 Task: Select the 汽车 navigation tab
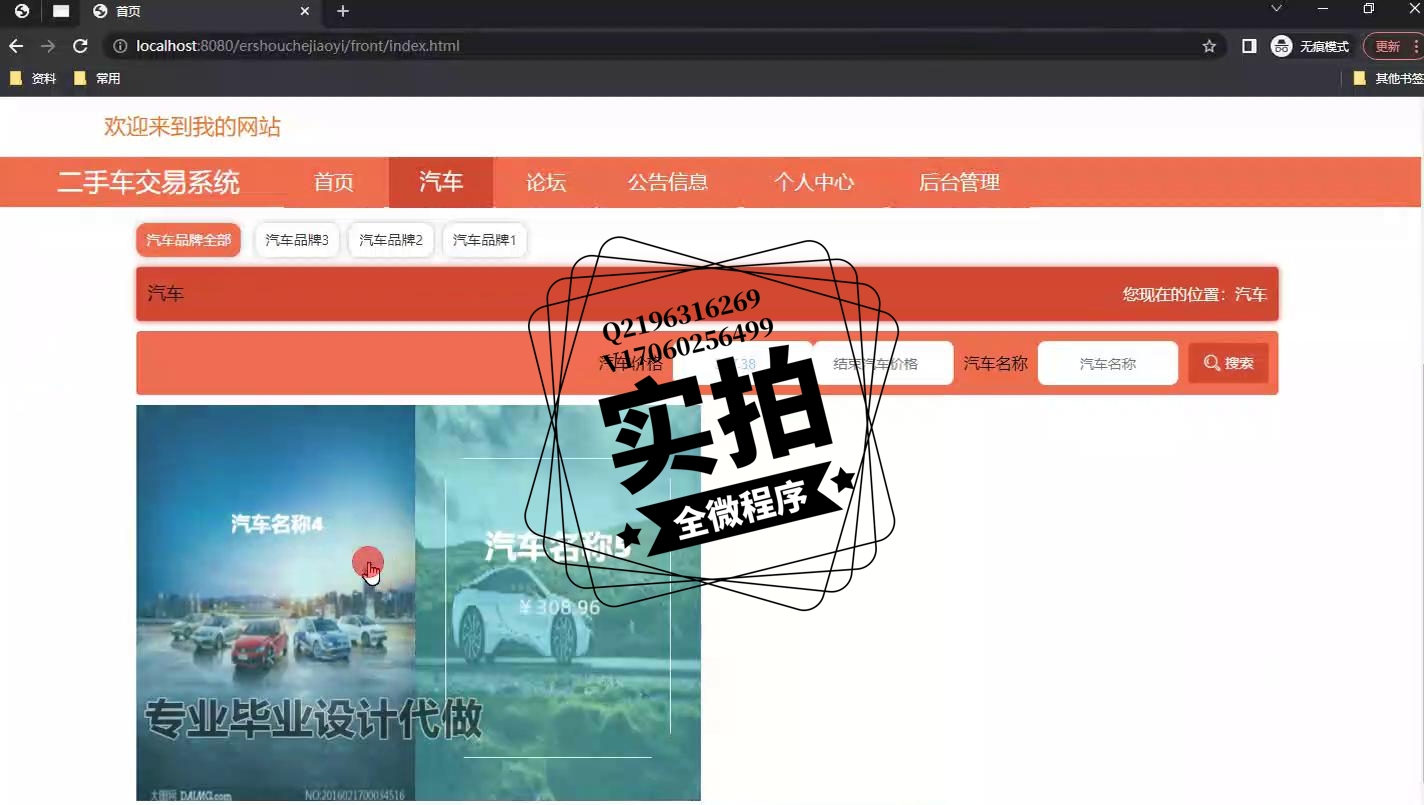441,182
